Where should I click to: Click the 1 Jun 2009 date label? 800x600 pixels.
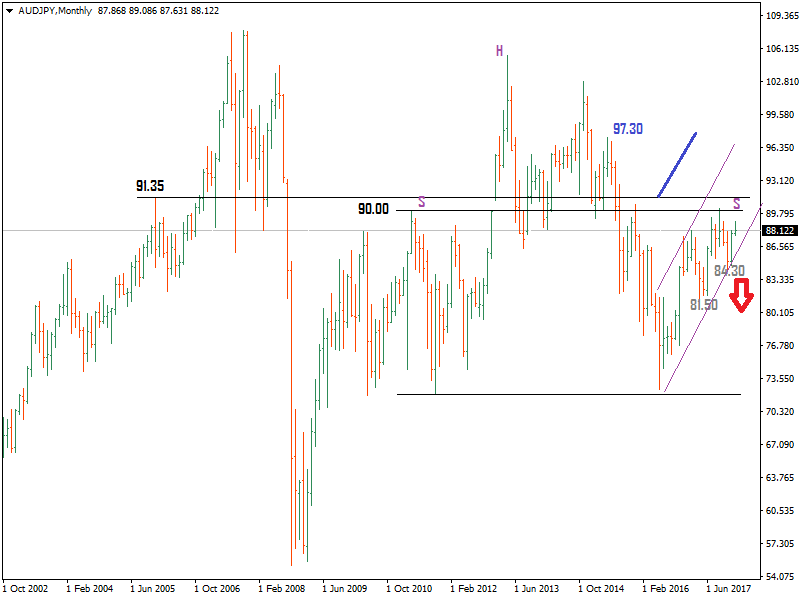point(344,588)
